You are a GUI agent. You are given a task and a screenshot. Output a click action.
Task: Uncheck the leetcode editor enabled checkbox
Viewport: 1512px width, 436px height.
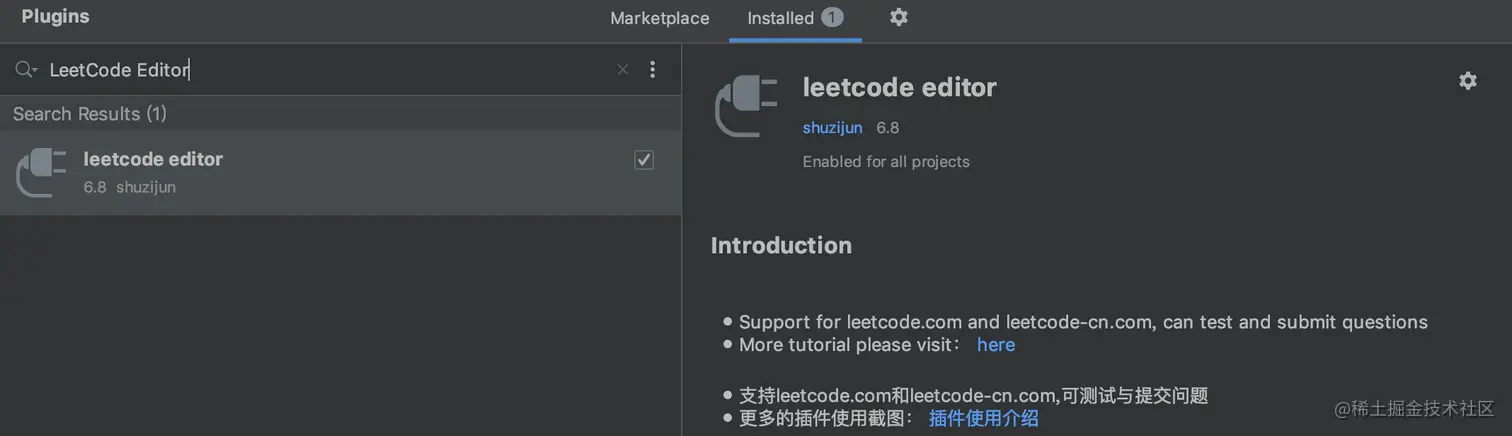(644, 160)
